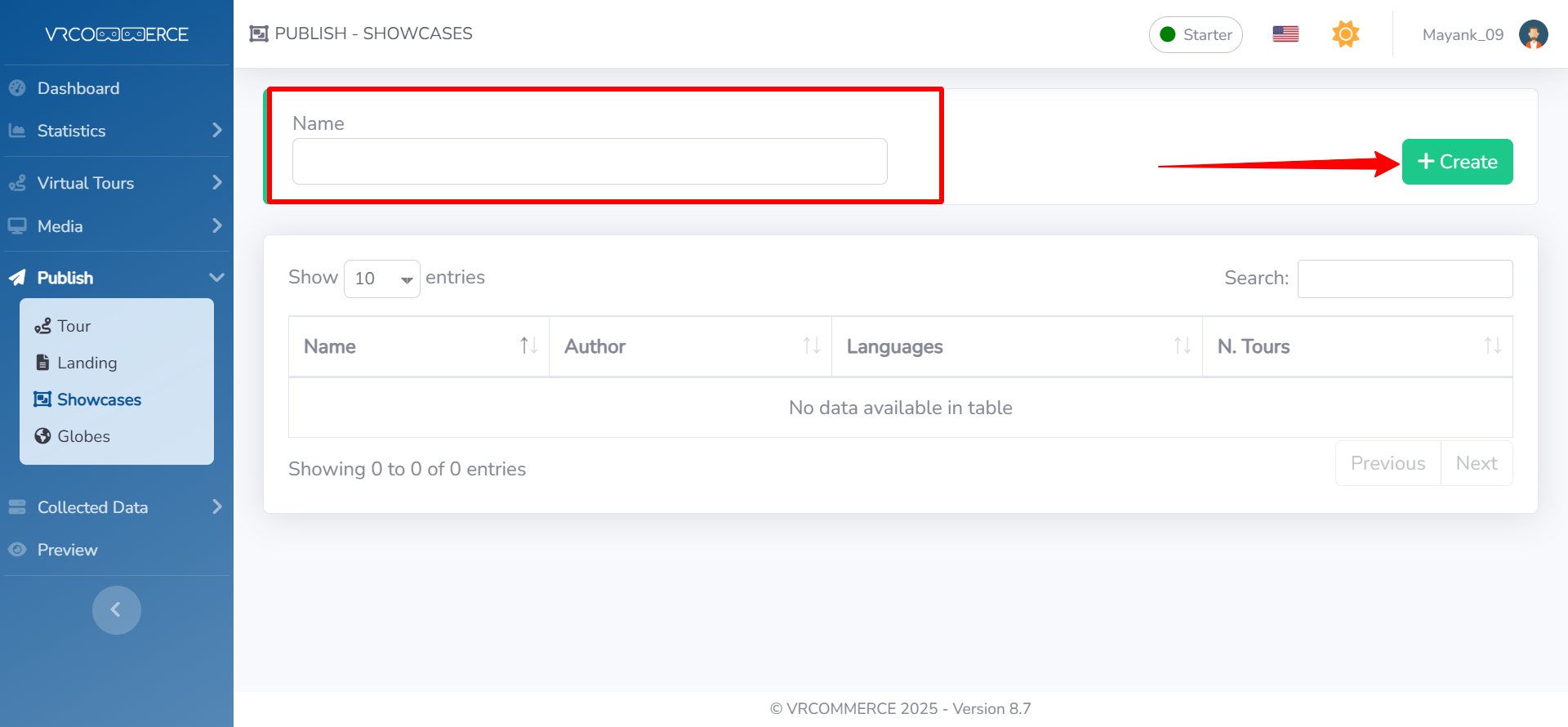1568x727 pixels.
Task: Open the US flag language selector
Action: [1285, 34]
